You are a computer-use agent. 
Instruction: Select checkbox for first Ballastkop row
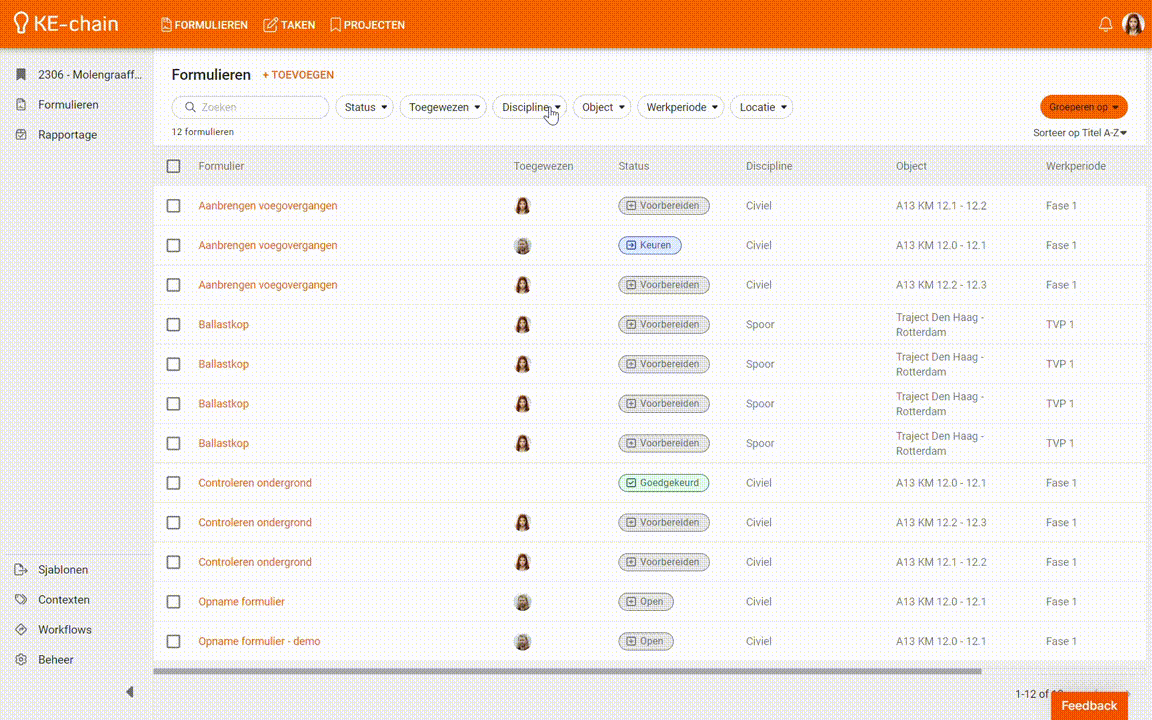coord(174,325)
